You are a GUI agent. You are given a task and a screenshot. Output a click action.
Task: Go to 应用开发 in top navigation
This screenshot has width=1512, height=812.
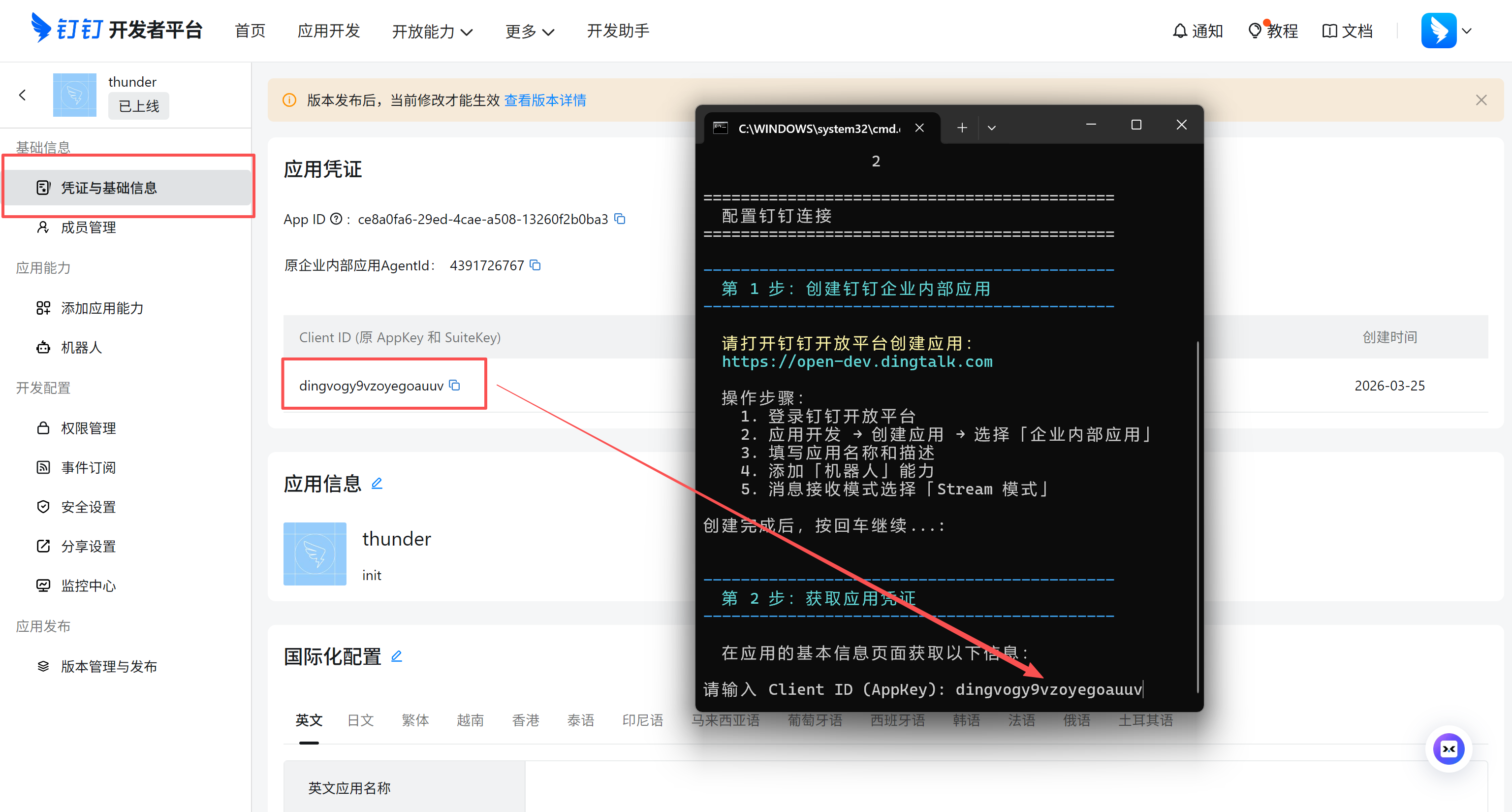[x=329, y=31]
